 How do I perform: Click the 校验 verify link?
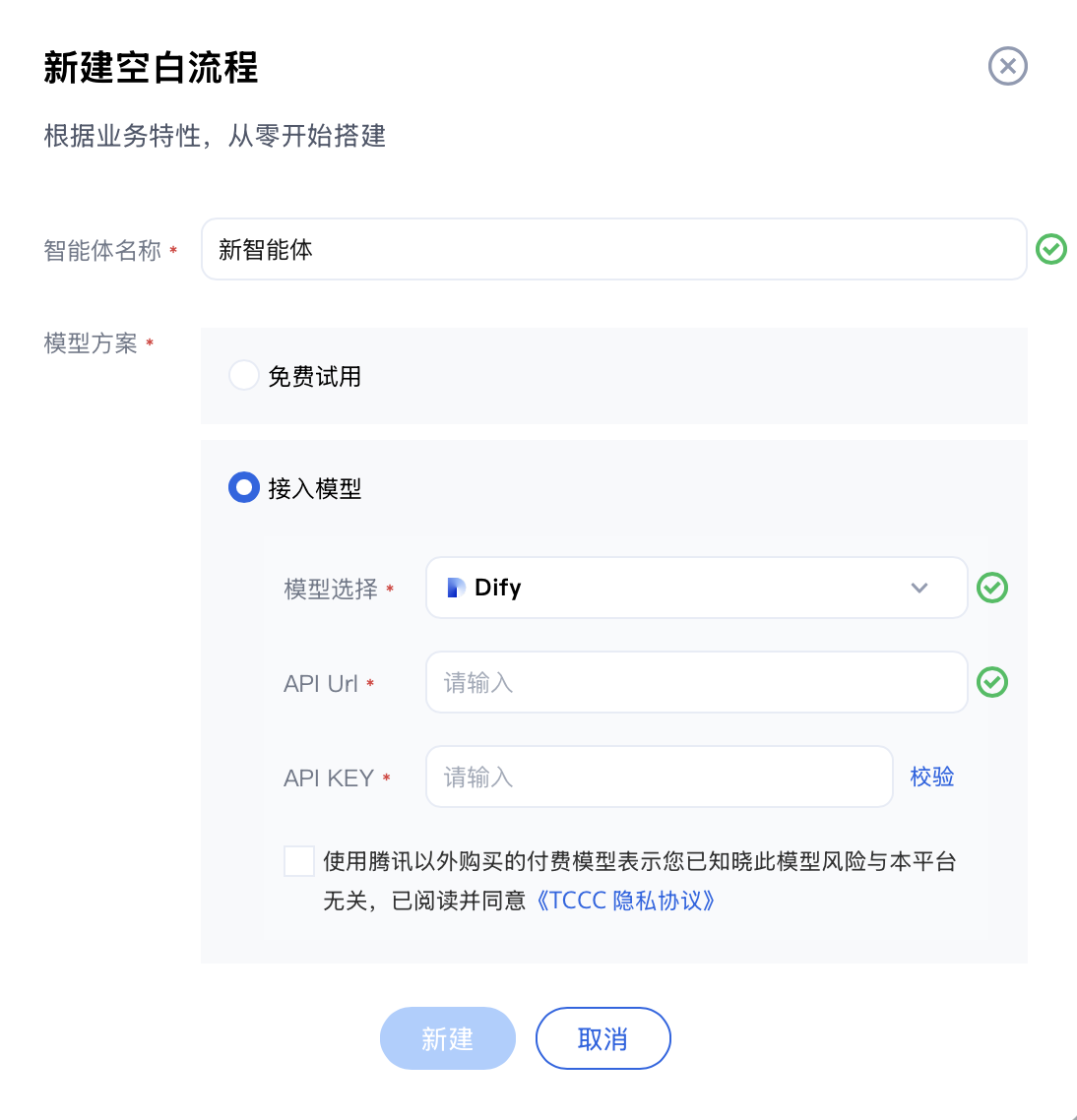pos(932,777)
